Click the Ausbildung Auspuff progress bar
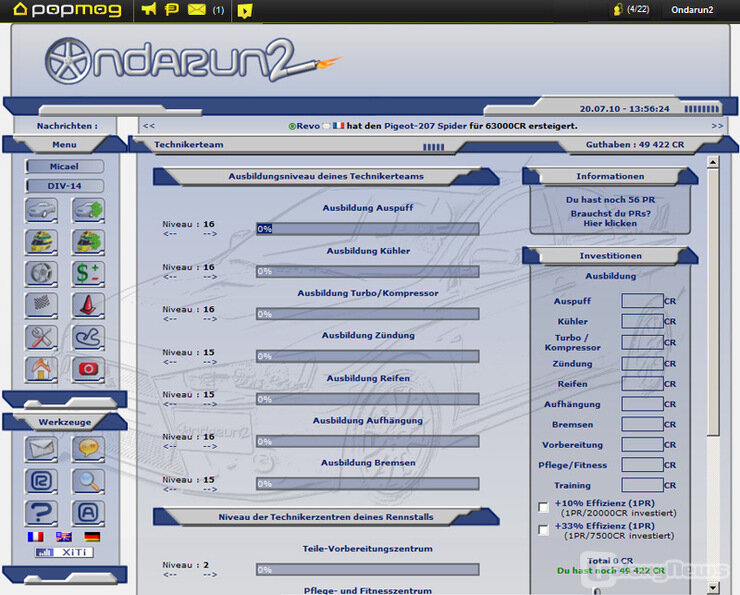 [x=368, y=229]
